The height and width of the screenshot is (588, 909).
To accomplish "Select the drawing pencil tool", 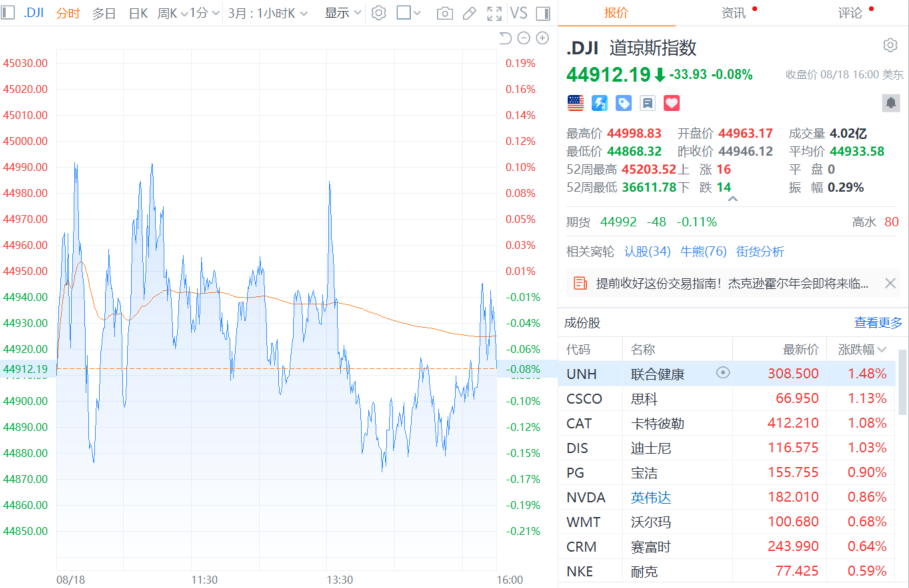I will pyautogui.click(x=470, y=13).
